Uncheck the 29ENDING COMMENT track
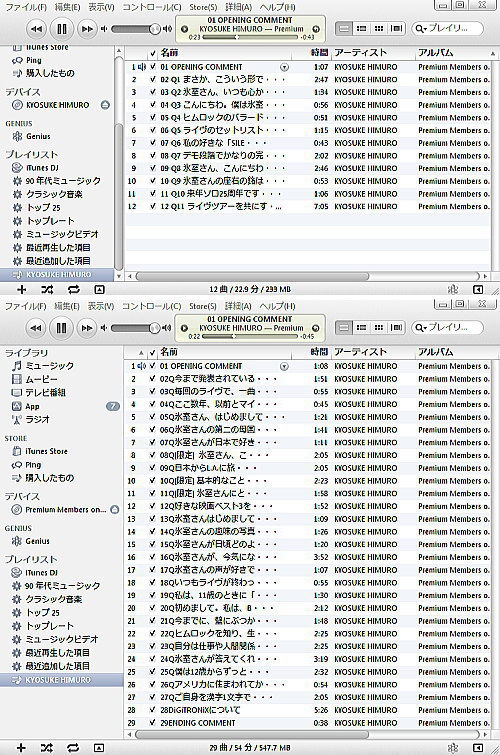500x755 pixels. click(x=152, y=723)
